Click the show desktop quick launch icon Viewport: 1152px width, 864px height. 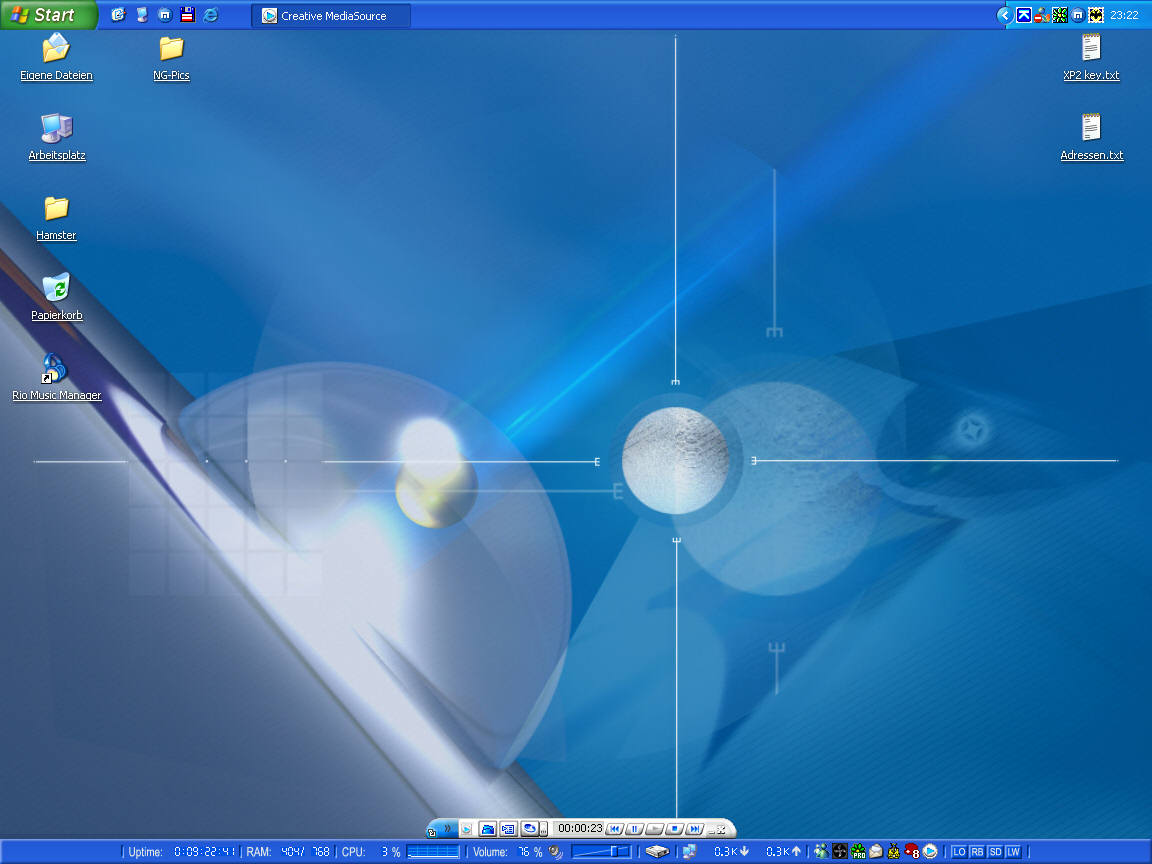pyautogui.click(x=142, y=15)
